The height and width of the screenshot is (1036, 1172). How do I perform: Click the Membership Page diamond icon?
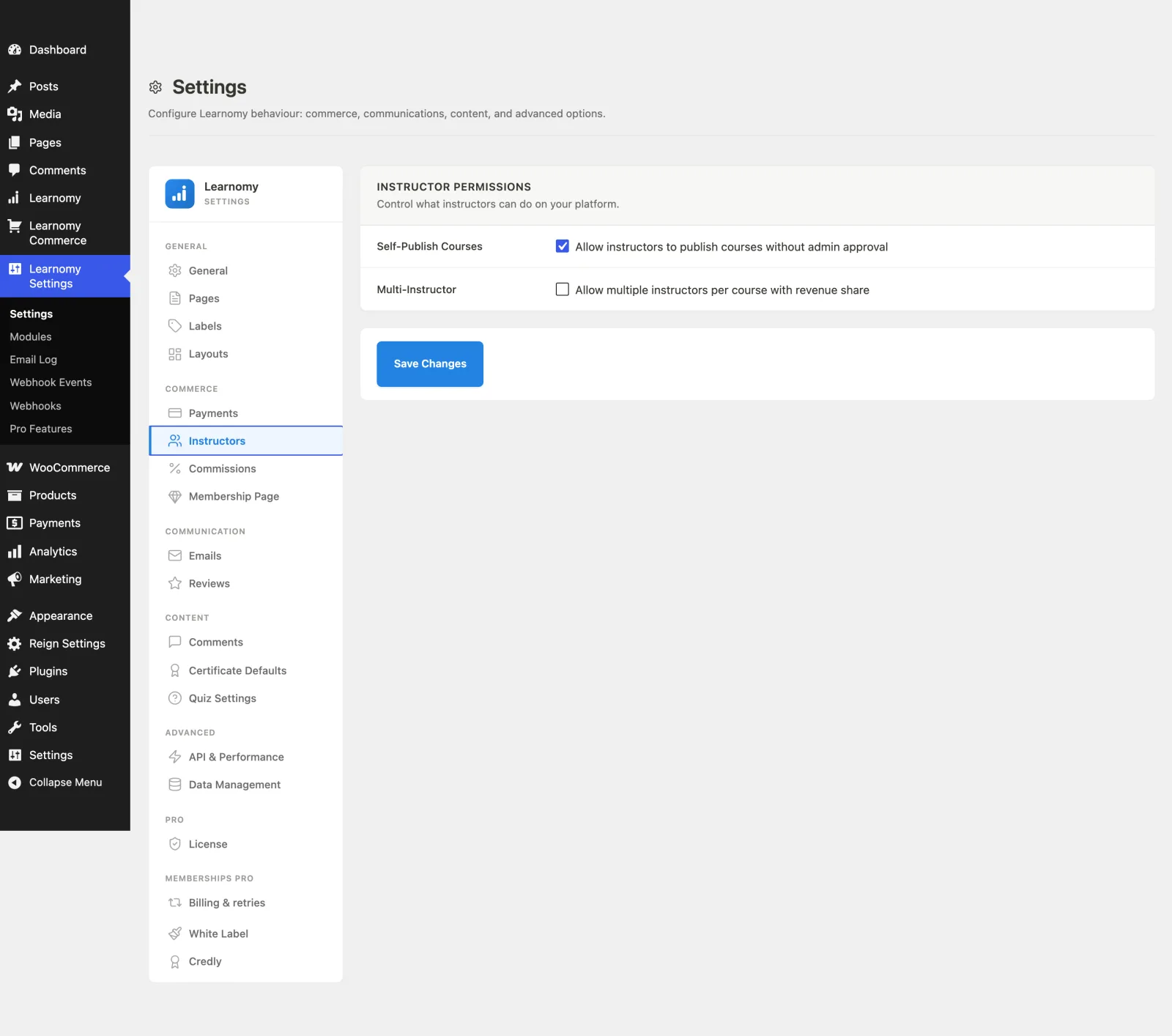pyautogui.click(x=175, y=496)
